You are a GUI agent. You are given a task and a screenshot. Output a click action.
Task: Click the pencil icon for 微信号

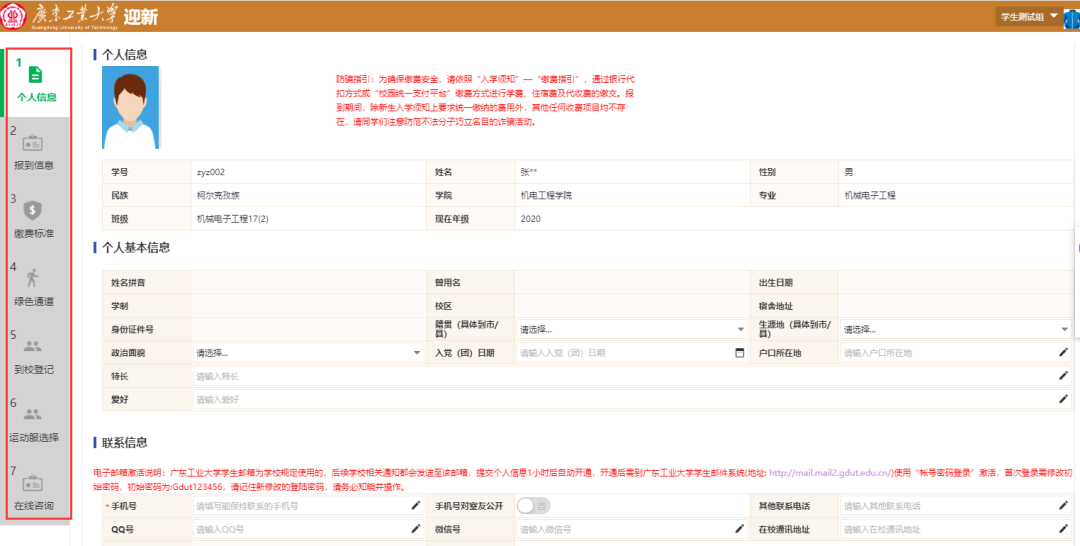[x=740, y=529]
